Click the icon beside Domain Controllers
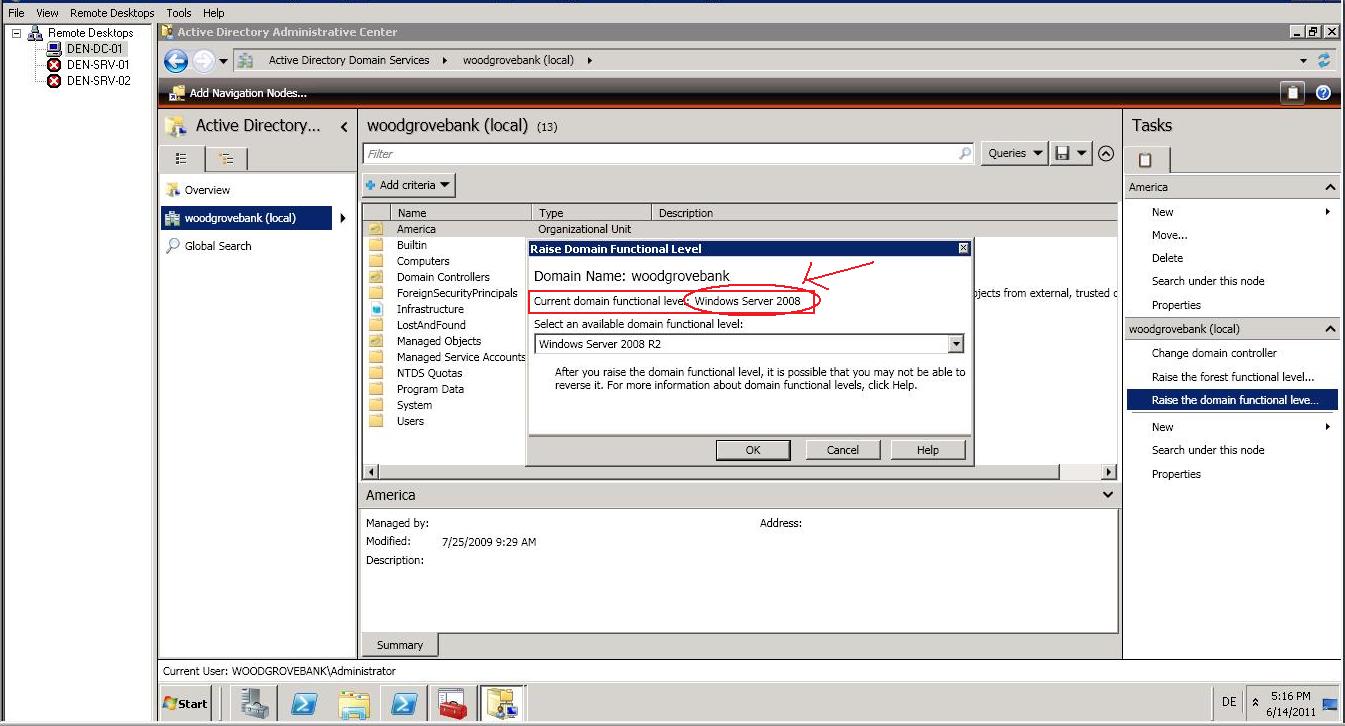The image size is (1345, 726). [x=376, y=277]
